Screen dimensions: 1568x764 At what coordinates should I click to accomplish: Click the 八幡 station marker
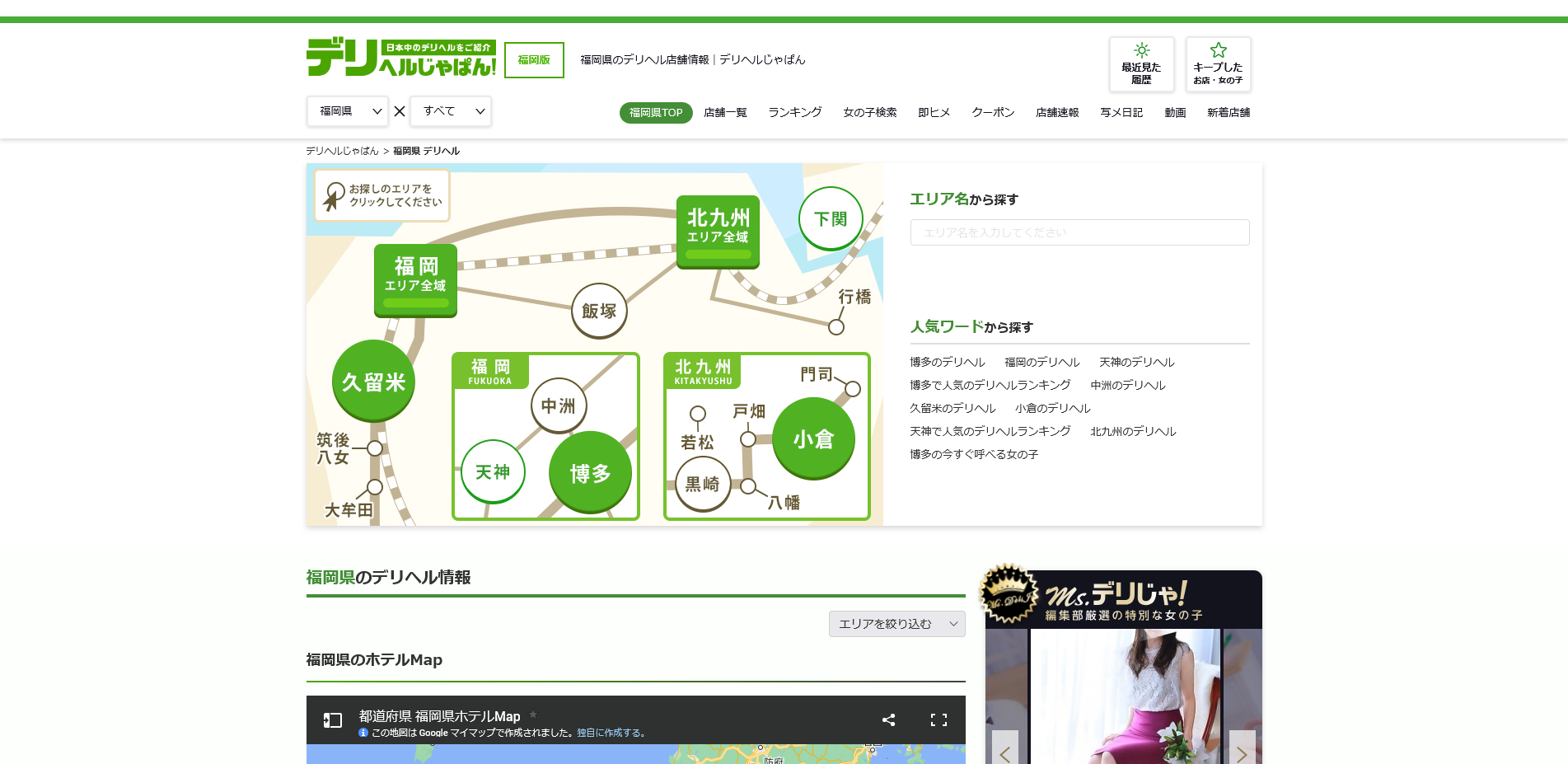click(x=748, y=486)
